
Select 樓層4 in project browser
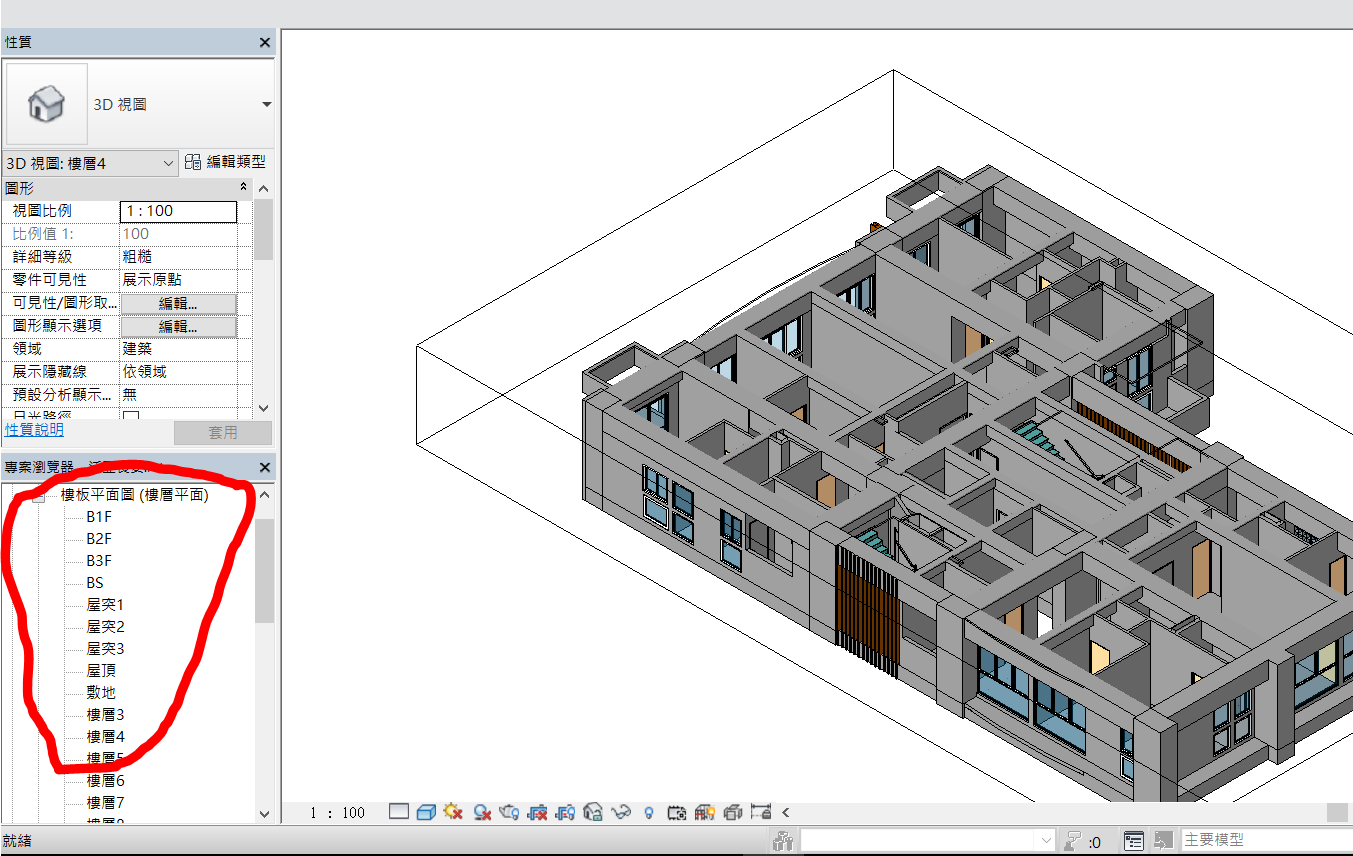[x=105, y=737]
